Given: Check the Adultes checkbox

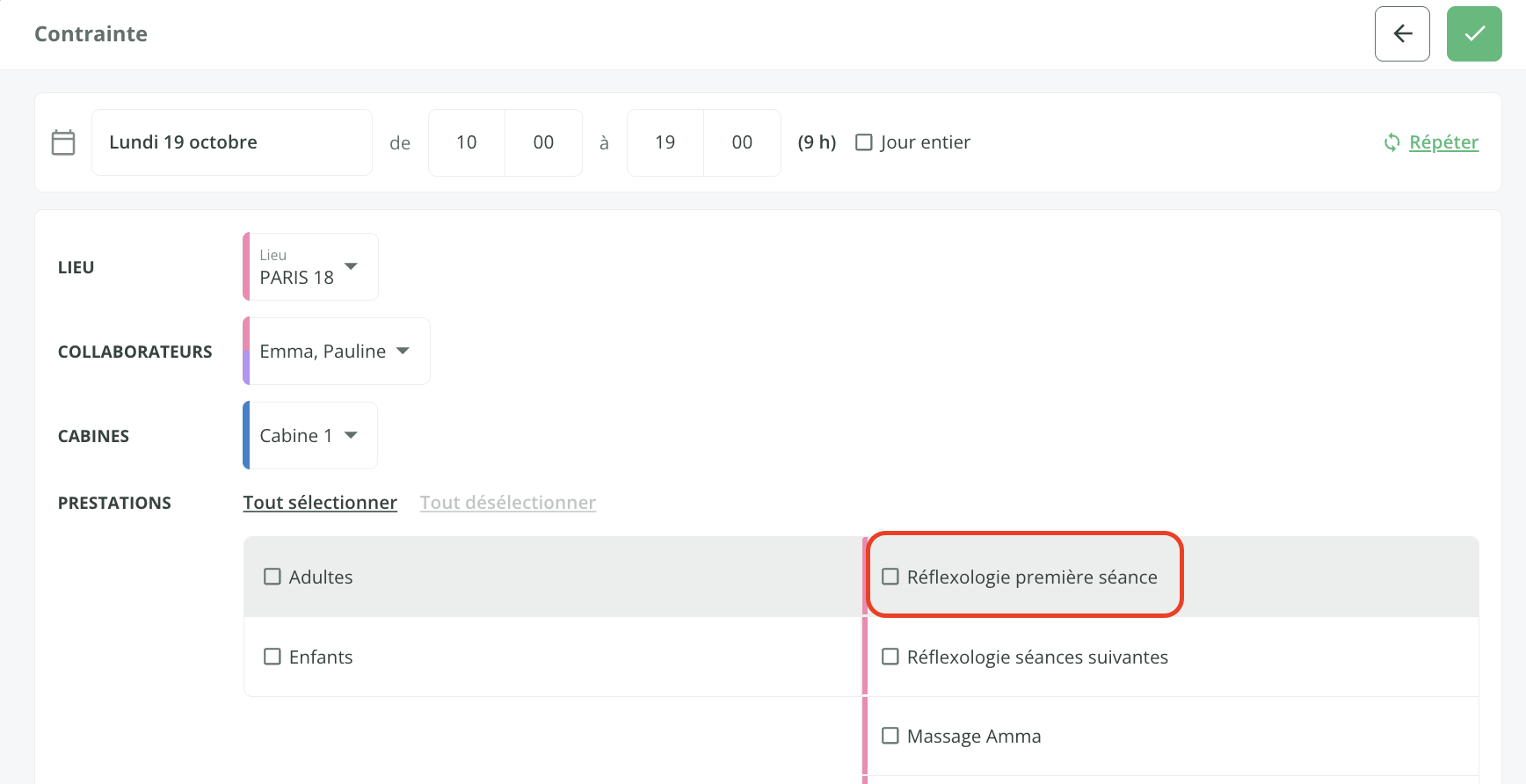Looking at the screenshot, I should click(x=272, y=577).
